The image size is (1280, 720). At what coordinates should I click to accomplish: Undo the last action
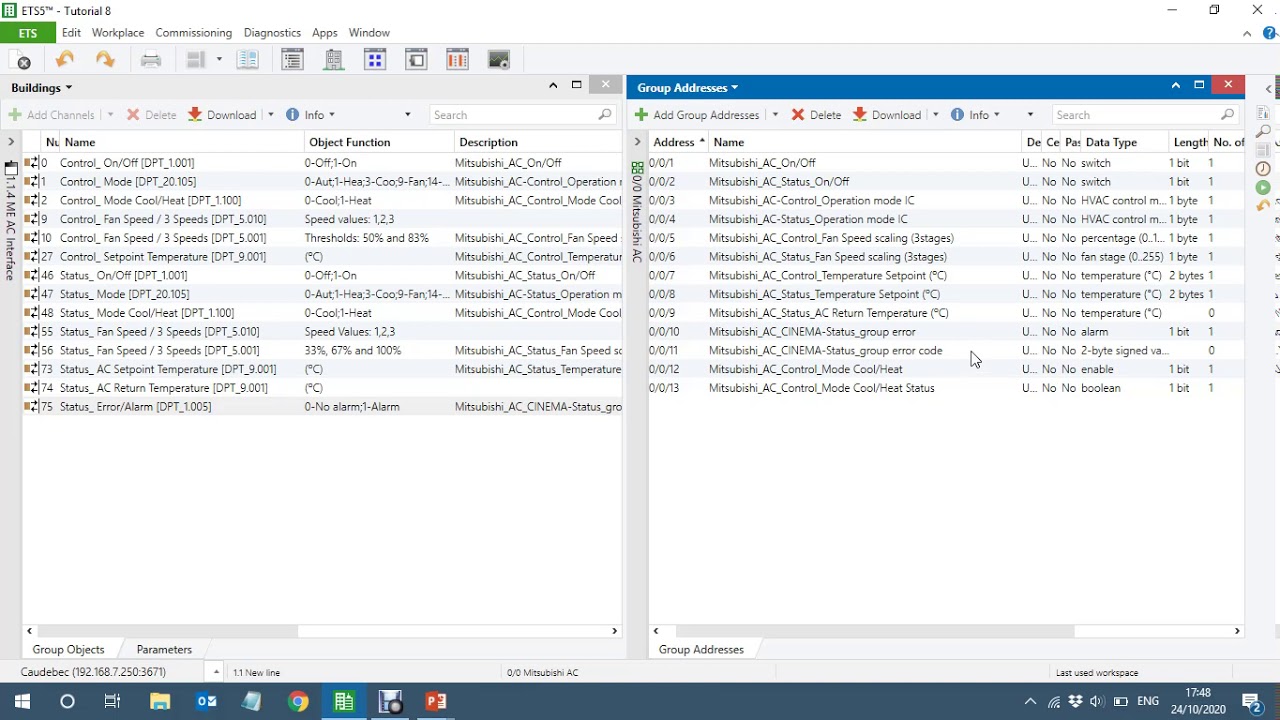(x=65, y=60)
